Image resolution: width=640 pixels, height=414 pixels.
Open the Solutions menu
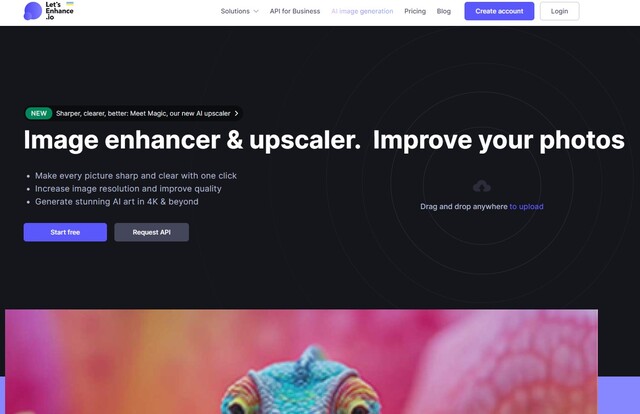240,11
